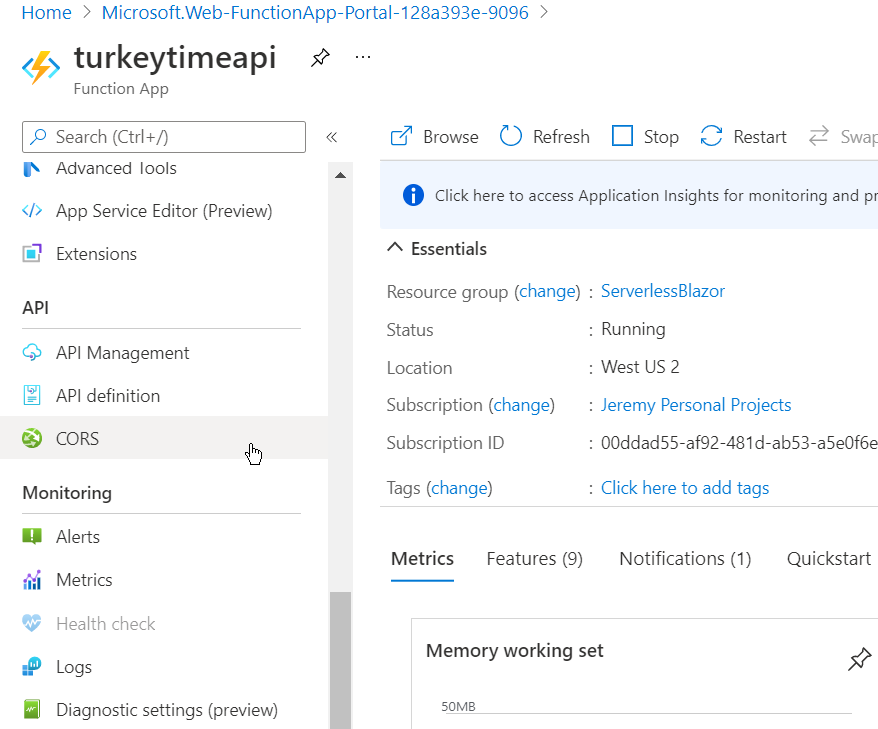Switch to the Metrics tab

coord(422,558)
